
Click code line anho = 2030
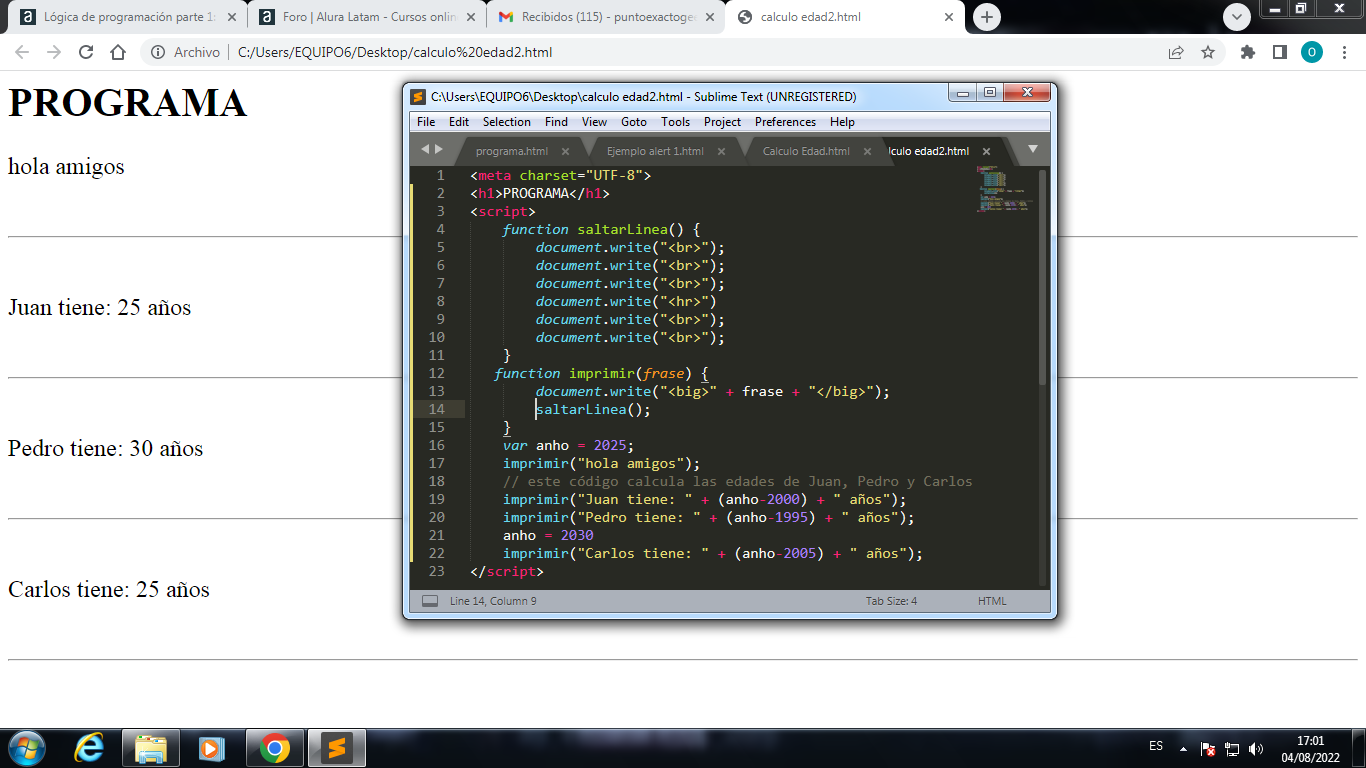coord(548,535)
